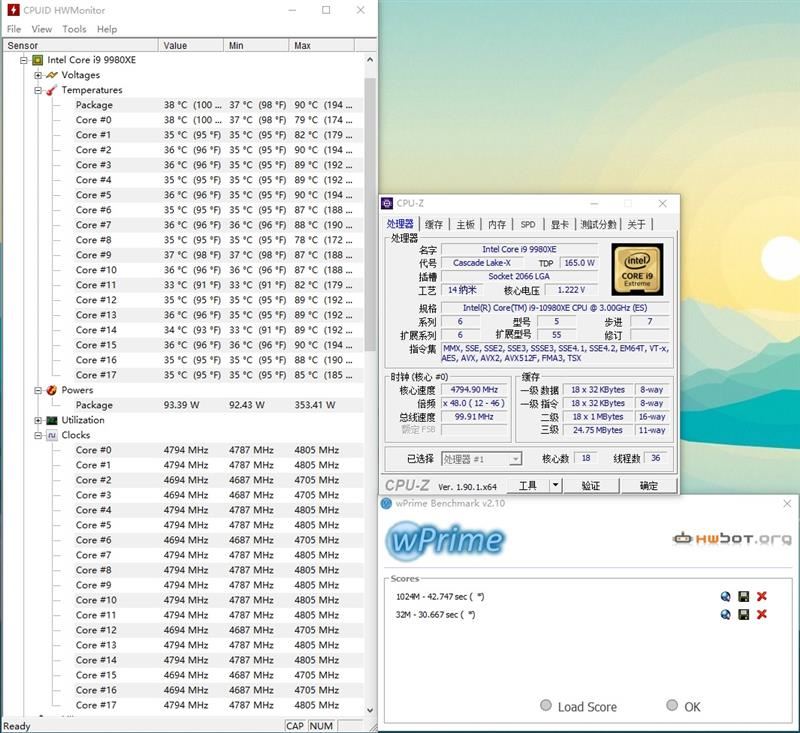Click the Load Score radio button

[x=546, y=705]
